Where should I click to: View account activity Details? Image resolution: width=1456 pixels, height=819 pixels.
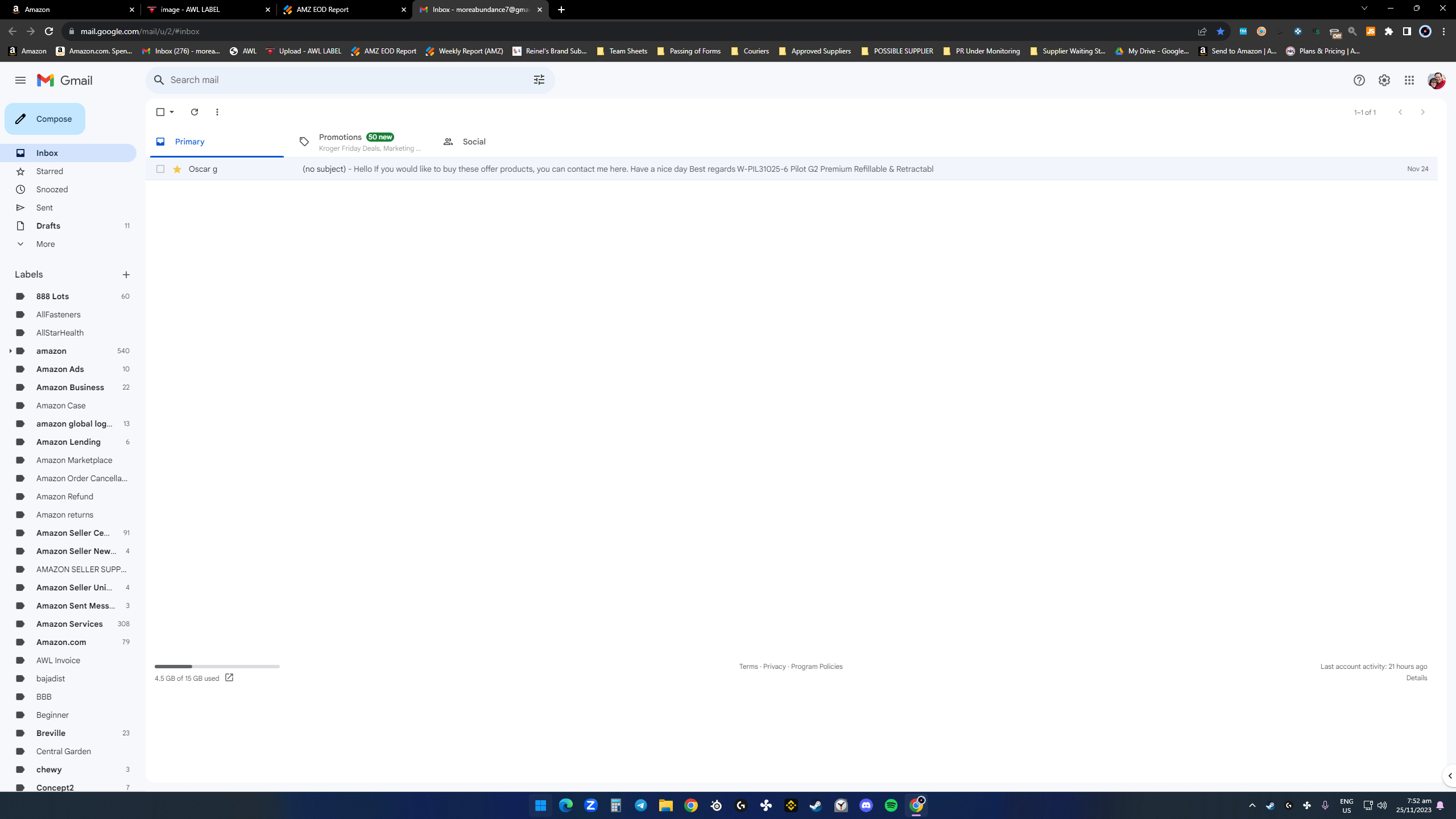1417,678
